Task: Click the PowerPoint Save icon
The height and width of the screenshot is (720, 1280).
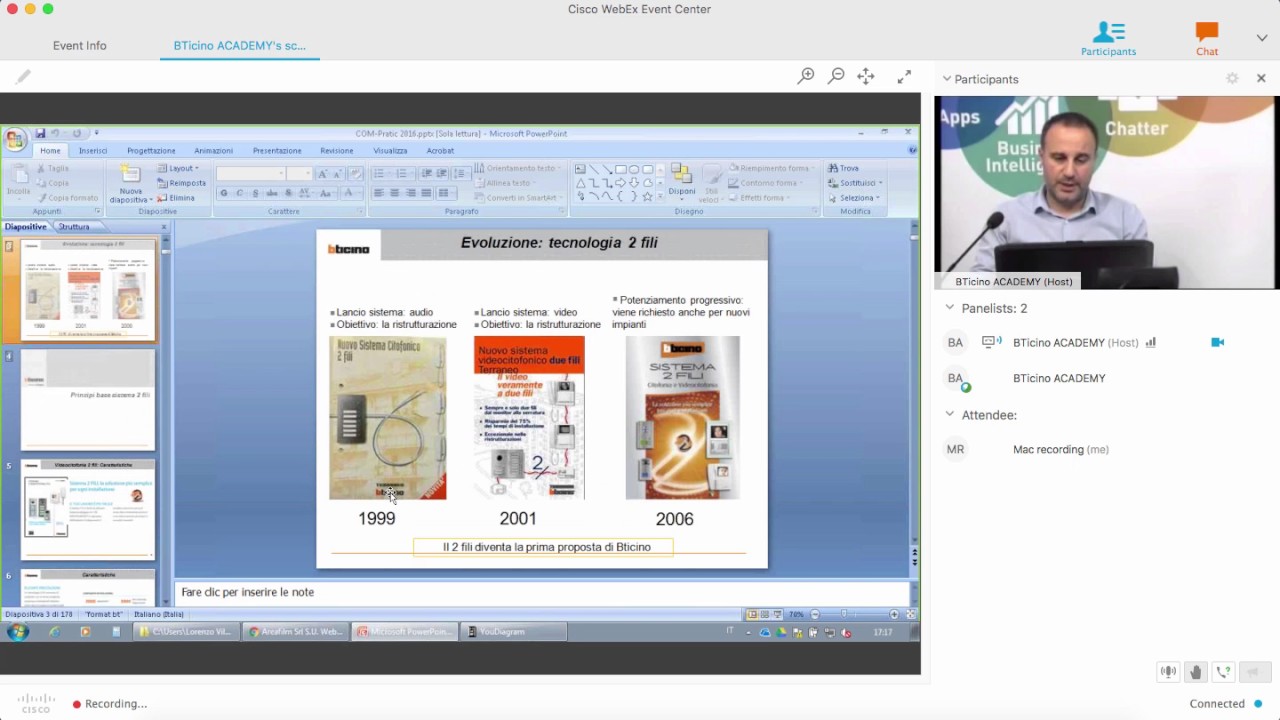Action: [x=40, y=133]
